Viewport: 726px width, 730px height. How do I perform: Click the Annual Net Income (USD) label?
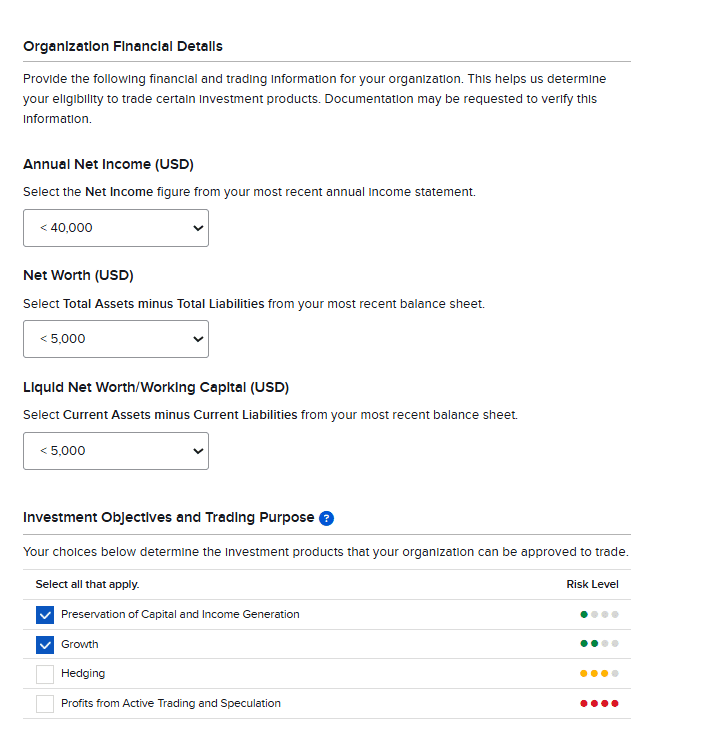109,164
